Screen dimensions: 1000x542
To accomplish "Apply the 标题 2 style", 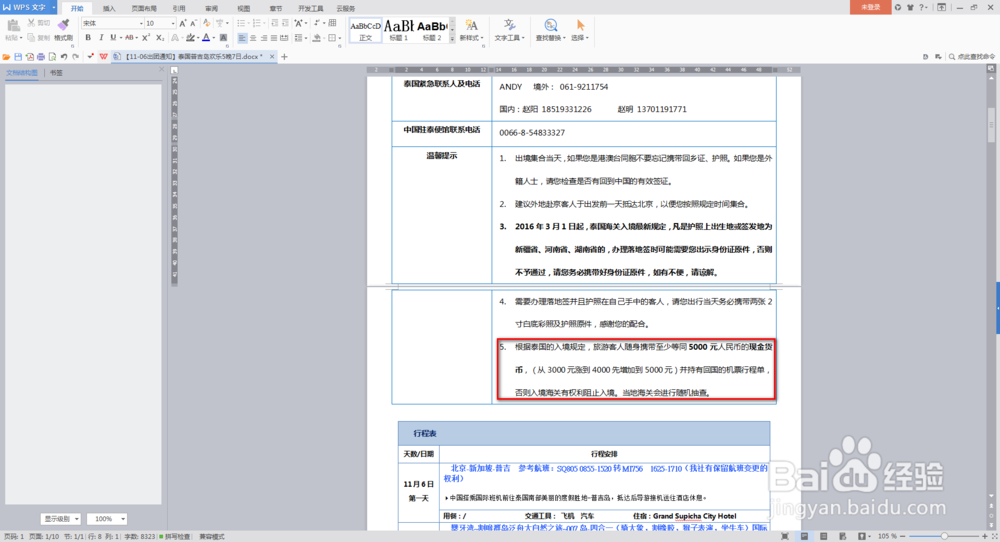I will point(432,30).
